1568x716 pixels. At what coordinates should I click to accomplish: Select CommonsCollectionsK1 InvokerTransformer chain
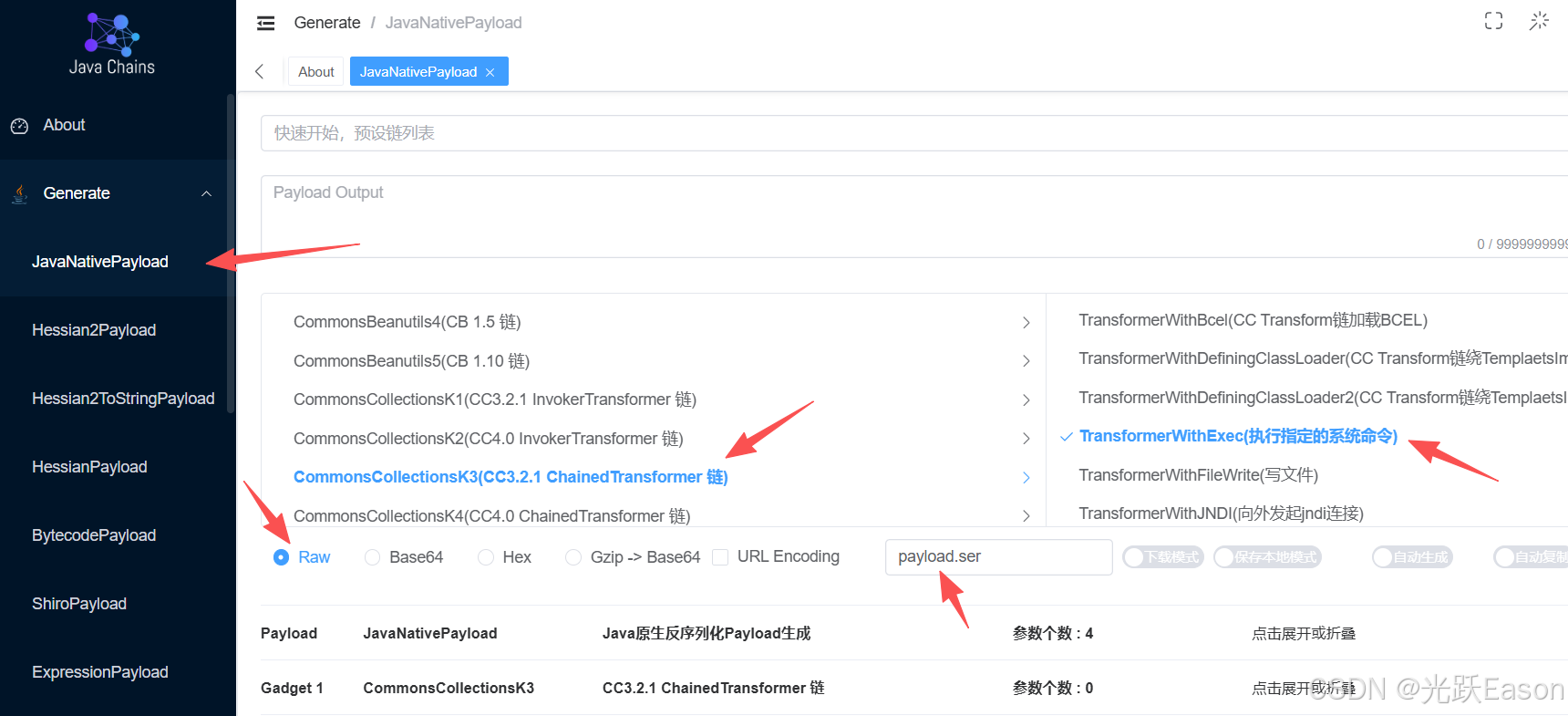[495, 400]
